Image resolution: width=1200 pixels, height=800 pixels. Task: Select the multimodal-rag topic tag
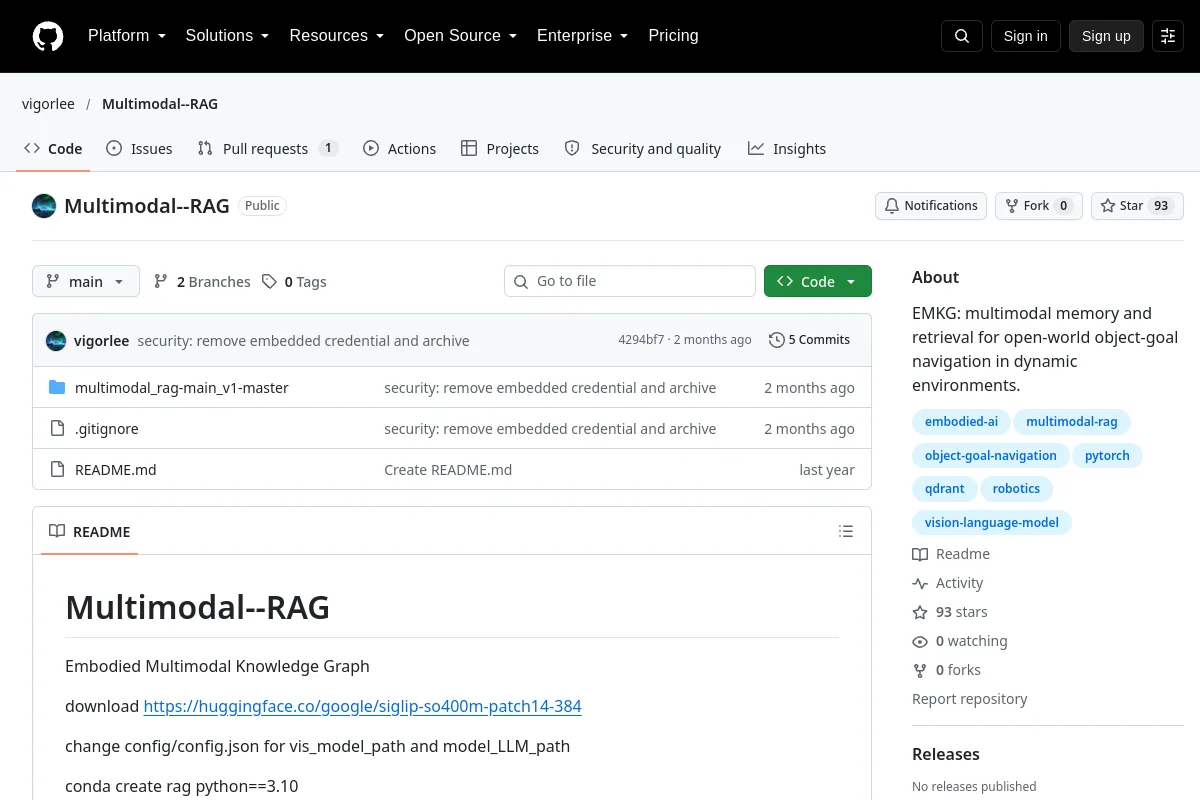(1072, 422)
